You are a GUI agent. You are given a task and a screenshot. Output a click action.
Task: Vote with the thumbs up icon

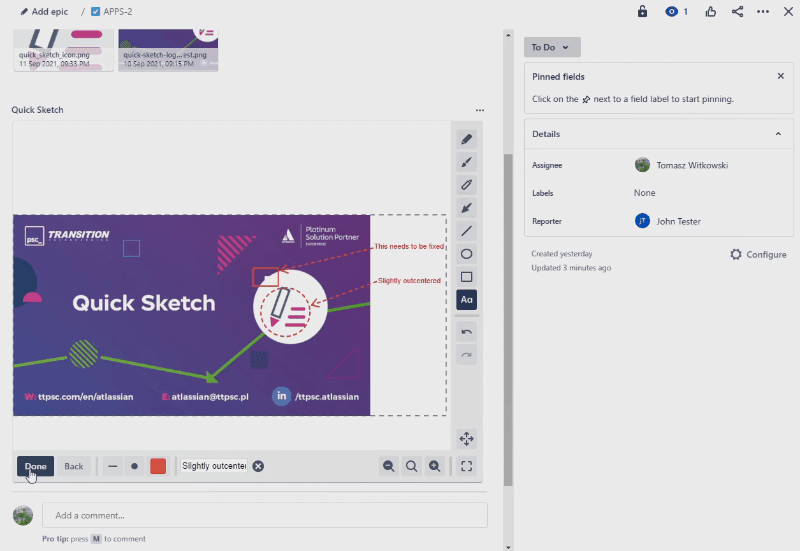tap(711, 11)
